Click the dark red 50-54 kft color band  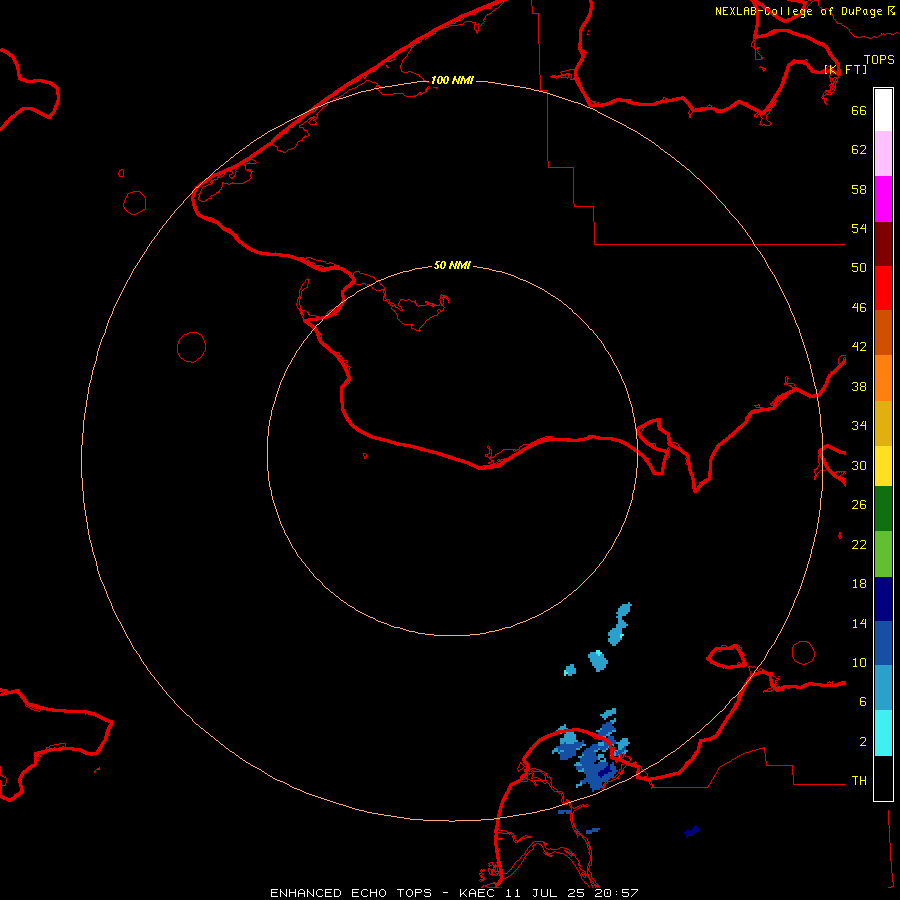click(883, 243)
